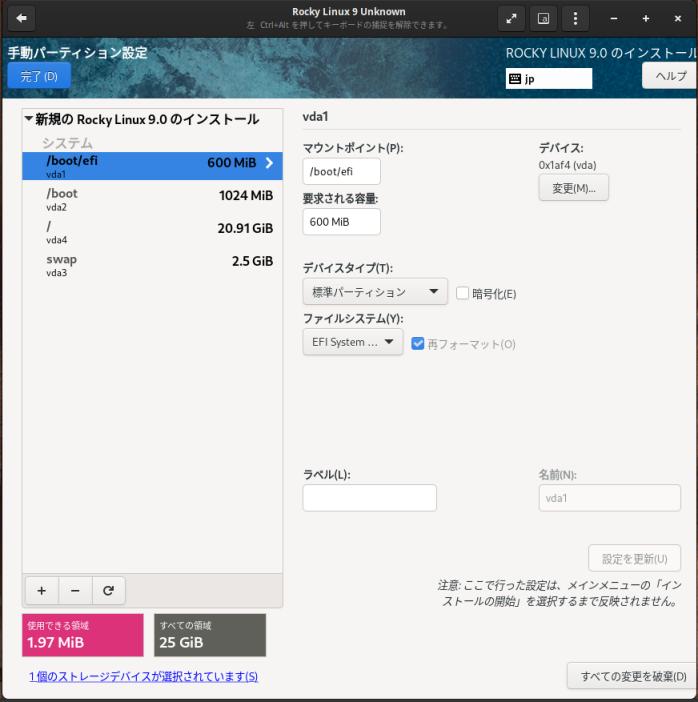Click the chevron arrow on the /boot/efi row
The width and height of the screenshot is (698, 702).
[x=269, y=163]
